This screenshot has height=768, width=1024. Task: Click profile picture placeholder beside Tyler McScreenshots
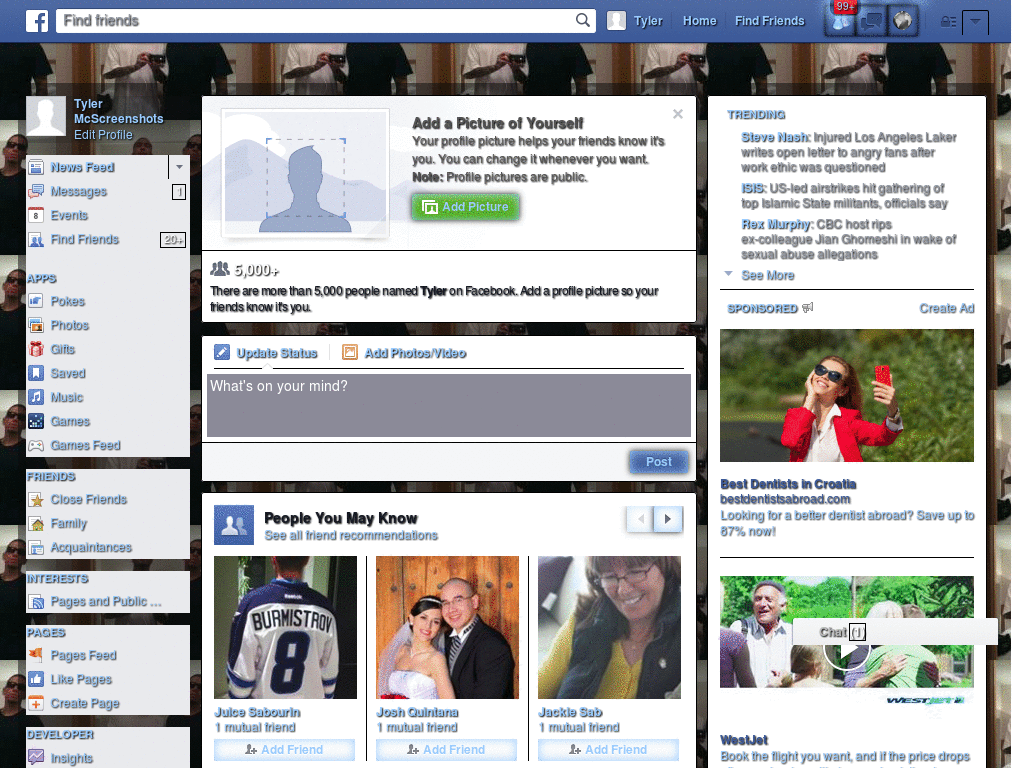(x=46, y=116)
